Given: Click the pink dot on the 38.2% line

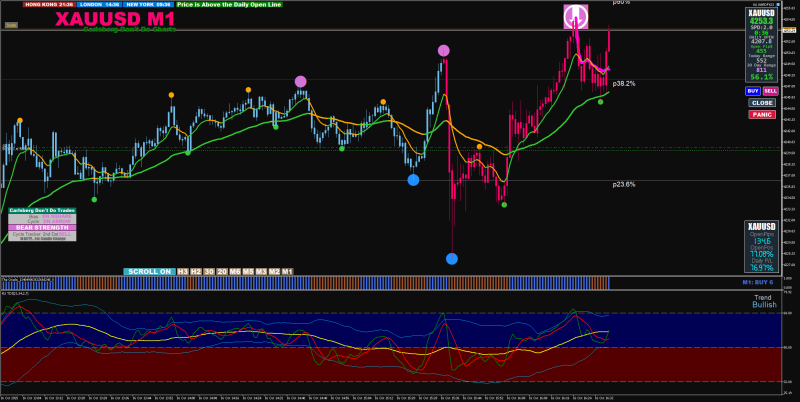Looking at the screenshot, I should pos(301,82).
